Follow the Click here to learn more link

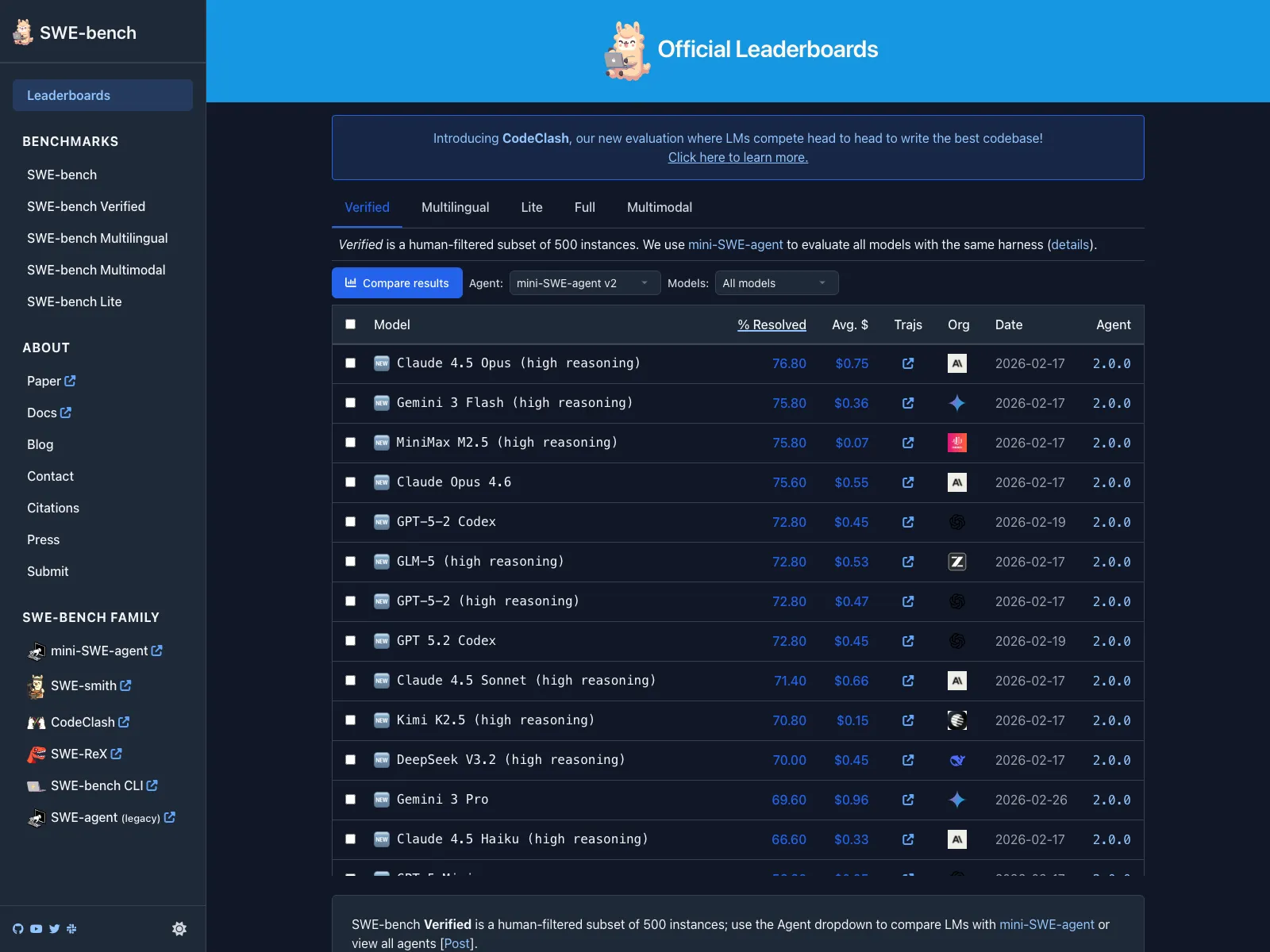tap(738, 157)
